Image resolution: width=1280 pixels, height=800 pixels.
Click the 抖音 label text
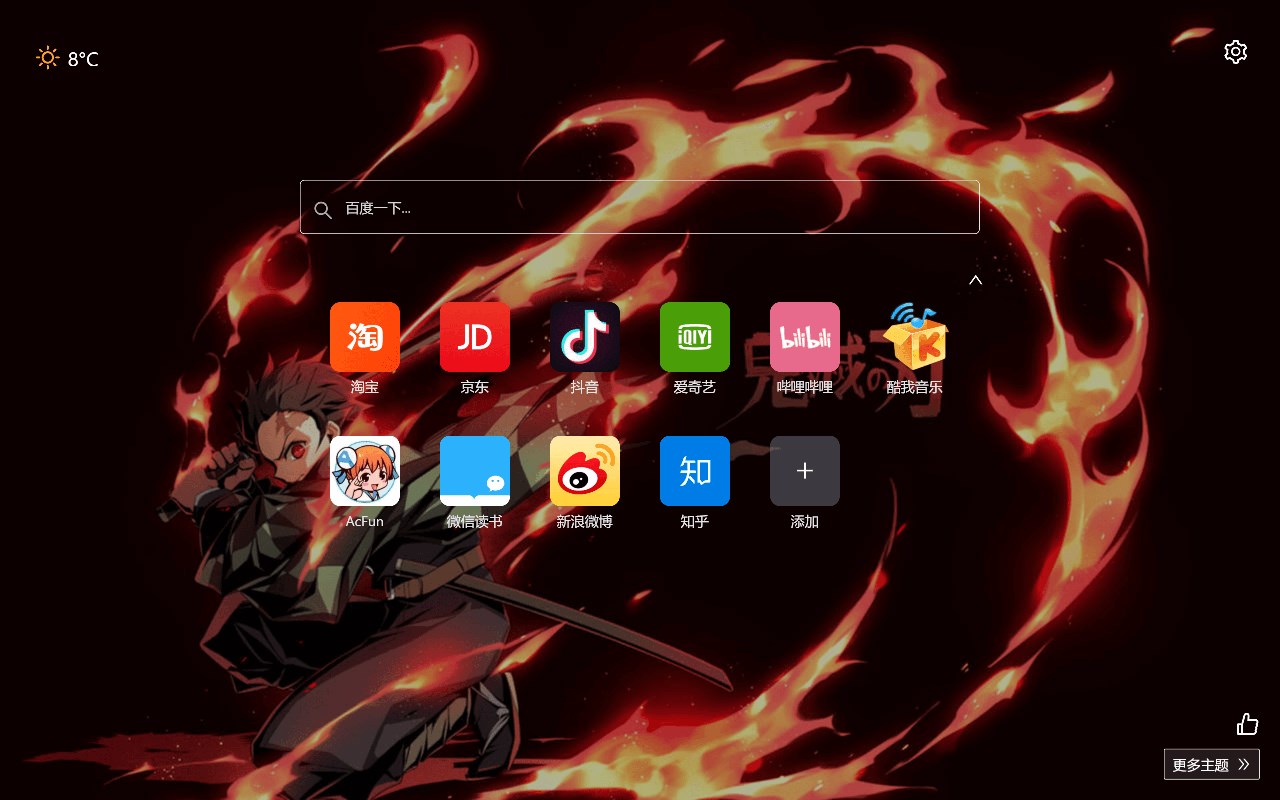pos(585,387)
